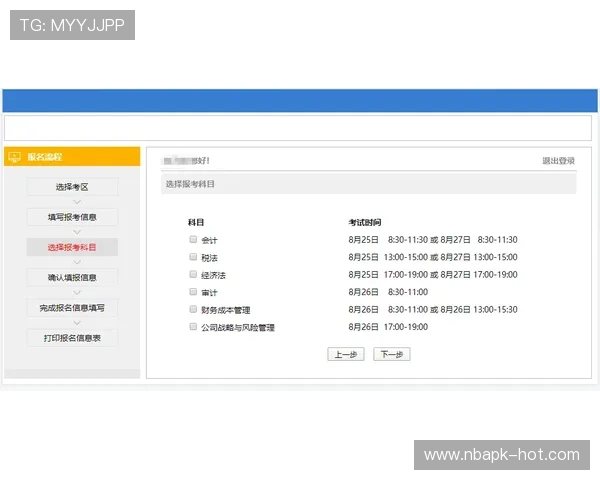This screenshot has width=600, height=480.
Task: Click the 会计 subject label
Action: click(x=209, y=240)
